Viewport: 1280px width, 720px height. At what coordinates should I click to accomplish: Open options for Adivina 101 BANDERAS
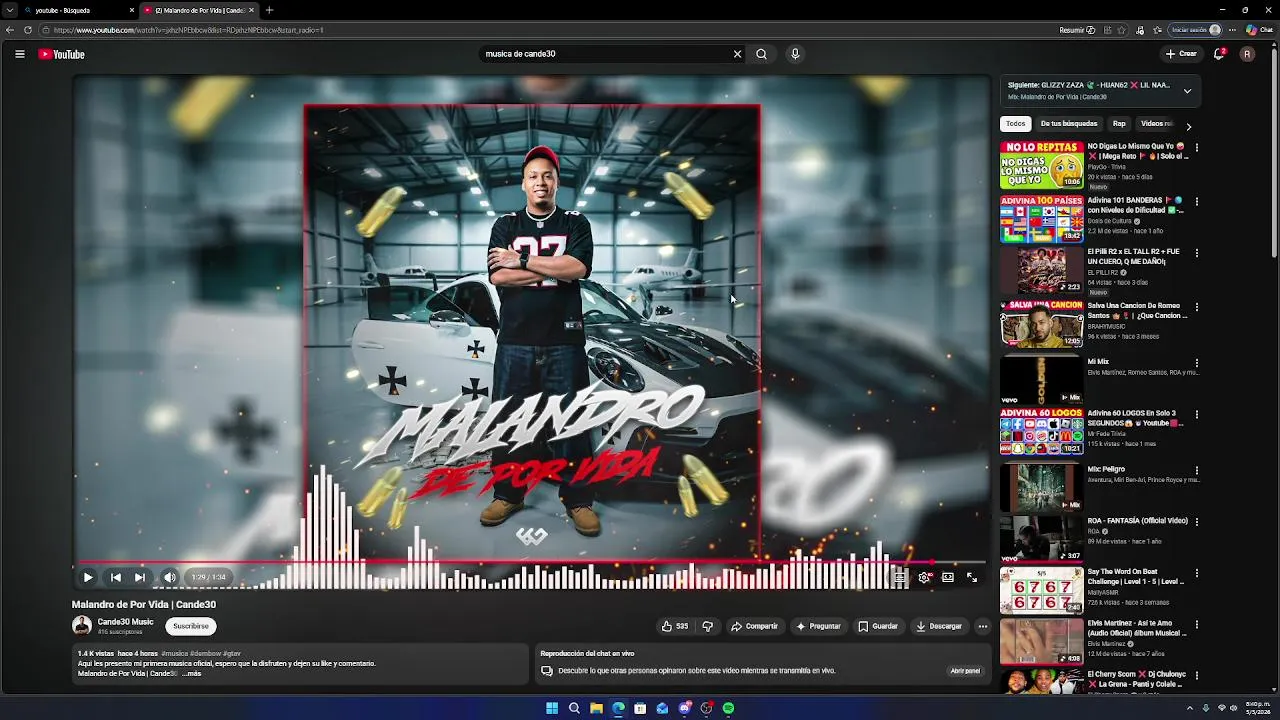(x=1196, y=202)
